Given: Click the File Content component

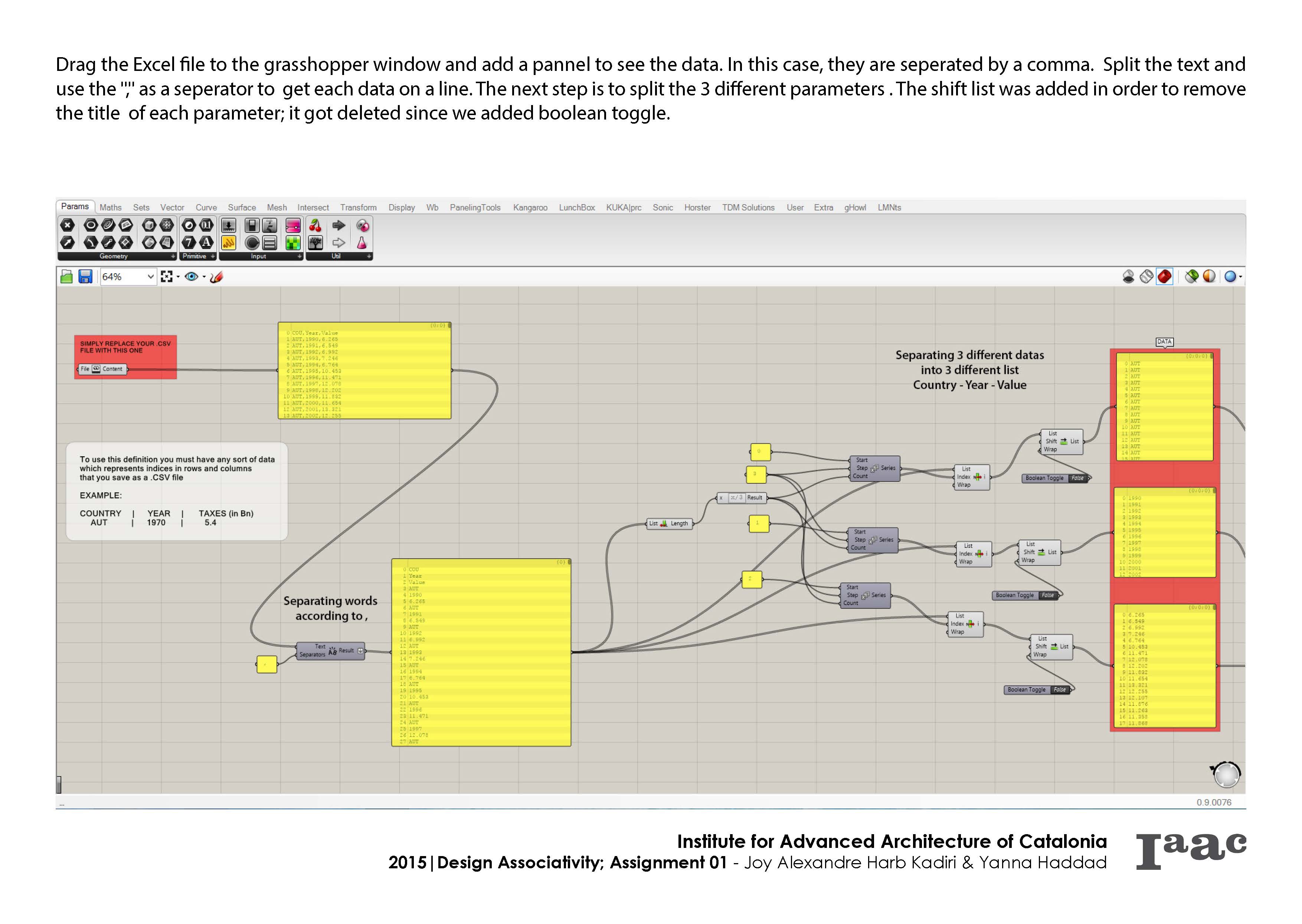Looking at the screenshot, I should click(x=102, y=369).
